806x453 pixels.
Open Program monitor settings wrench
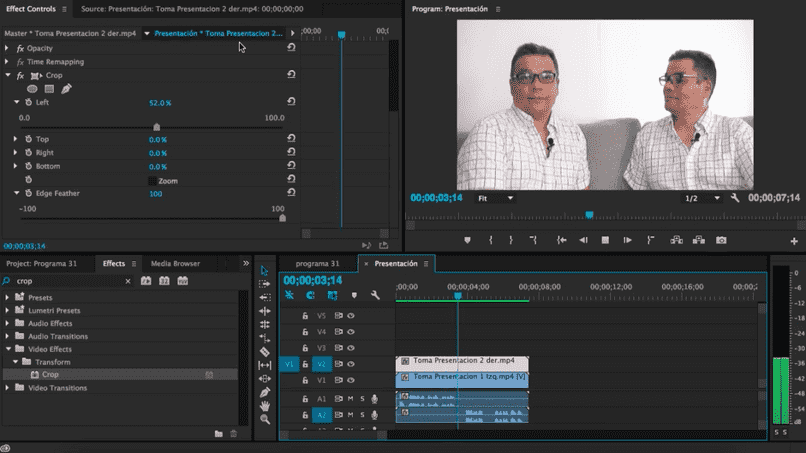pyautogui.click(x=735, y=198)
